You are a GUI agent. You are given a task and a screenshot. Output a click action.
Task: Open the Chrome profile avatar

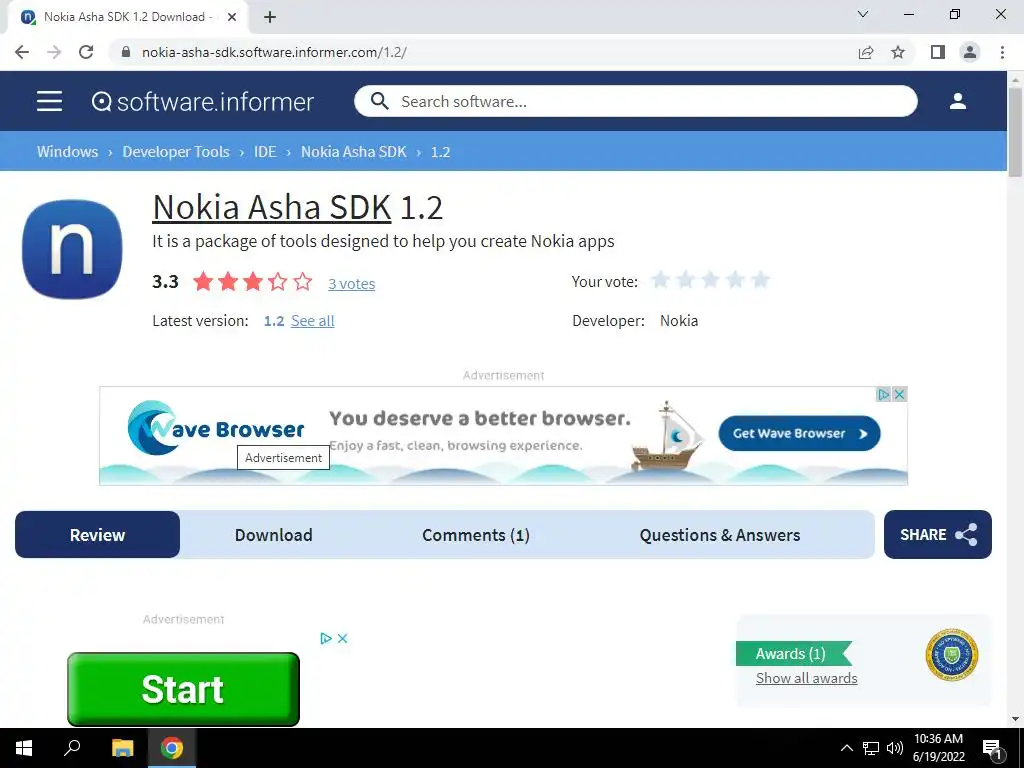(970, 52)
